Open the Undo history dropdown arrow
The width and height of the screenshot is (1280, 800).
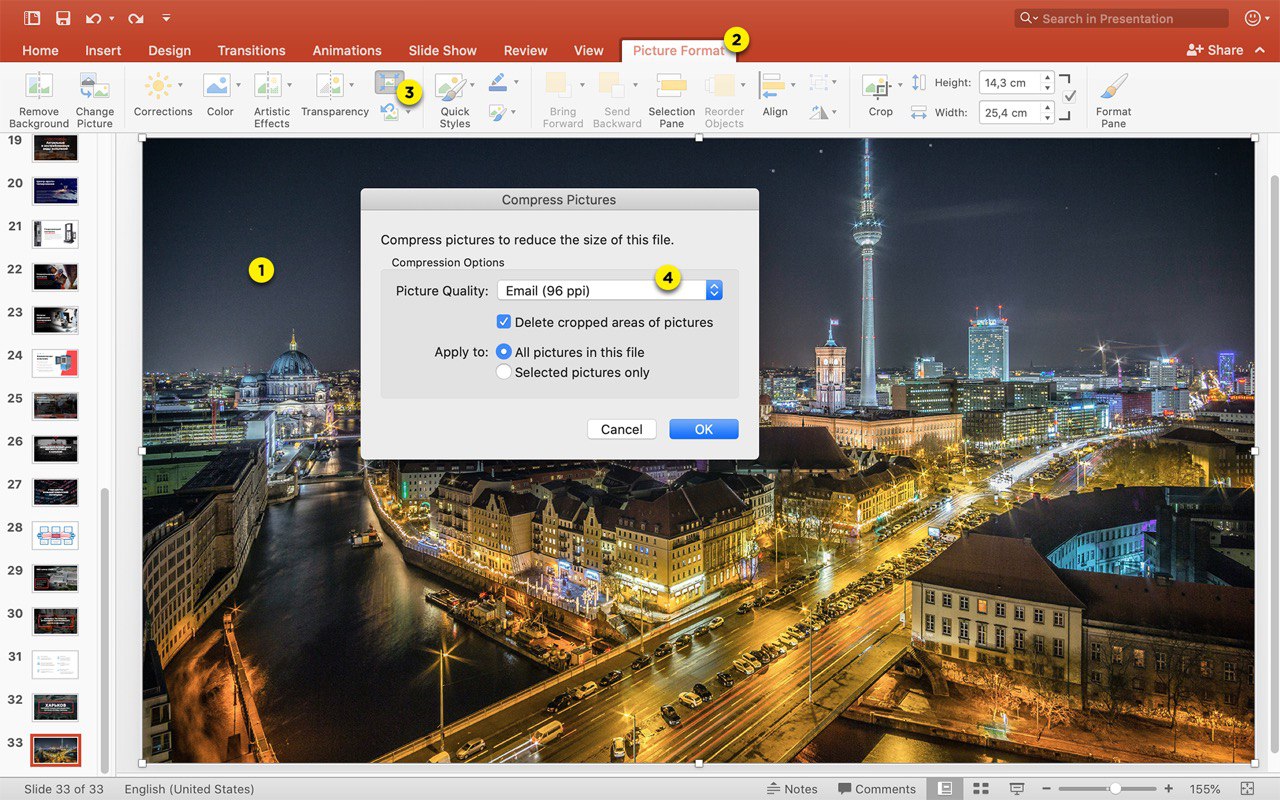point(111,19)
